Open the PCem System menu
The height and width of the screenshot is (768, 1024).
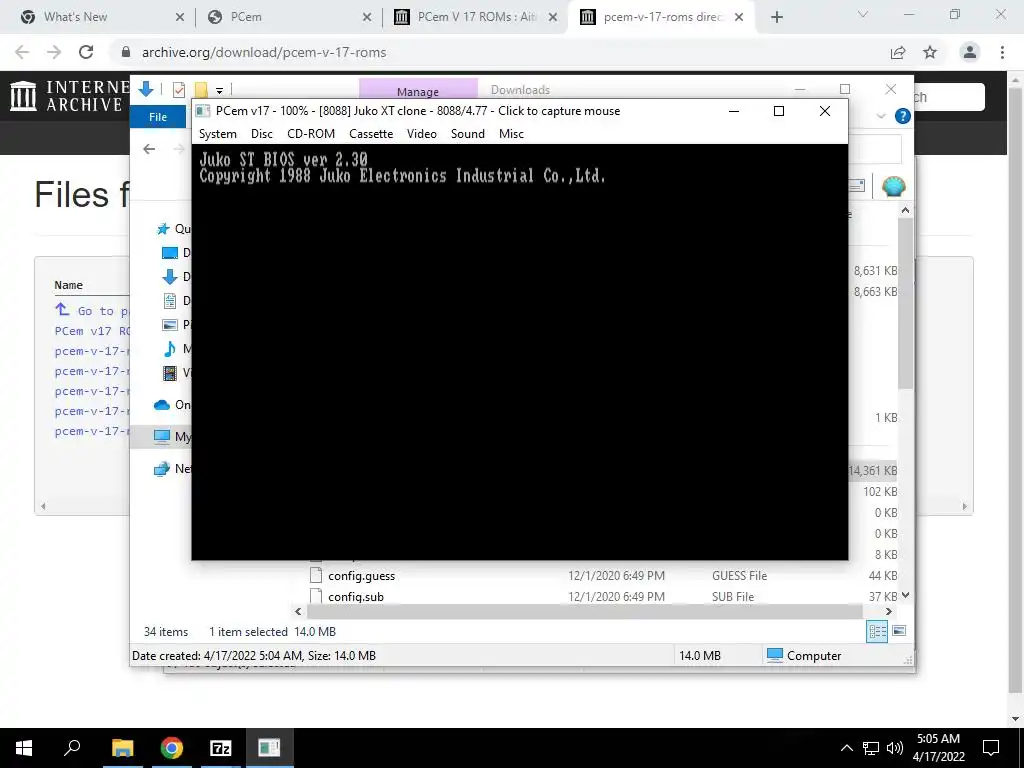pos(217,134)
